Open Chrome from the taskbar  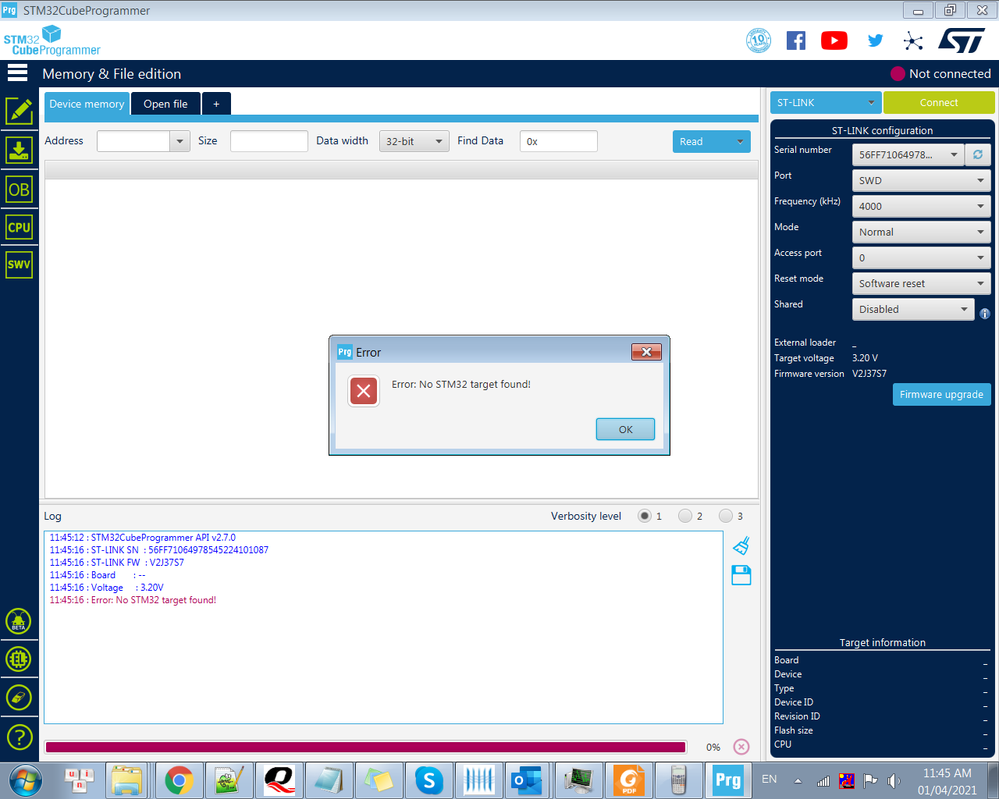pyautogui.click(x=179, y=780)
